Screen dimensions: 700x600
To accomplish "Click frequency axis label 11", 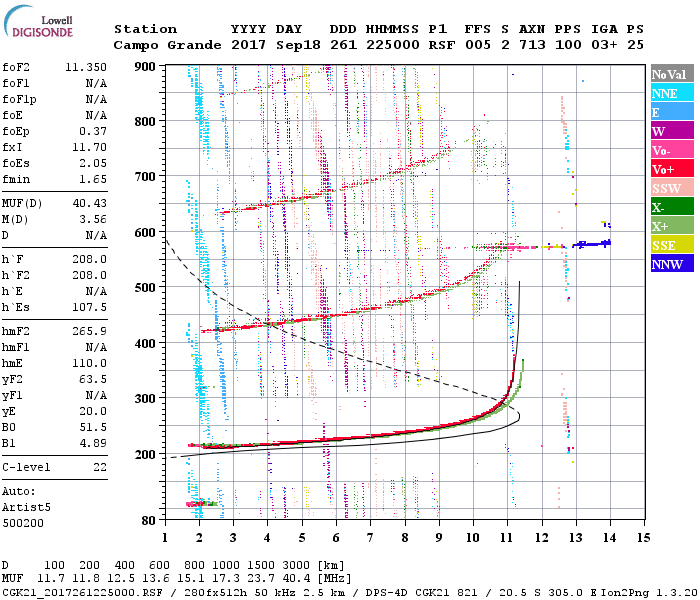I will pos(506,538).
